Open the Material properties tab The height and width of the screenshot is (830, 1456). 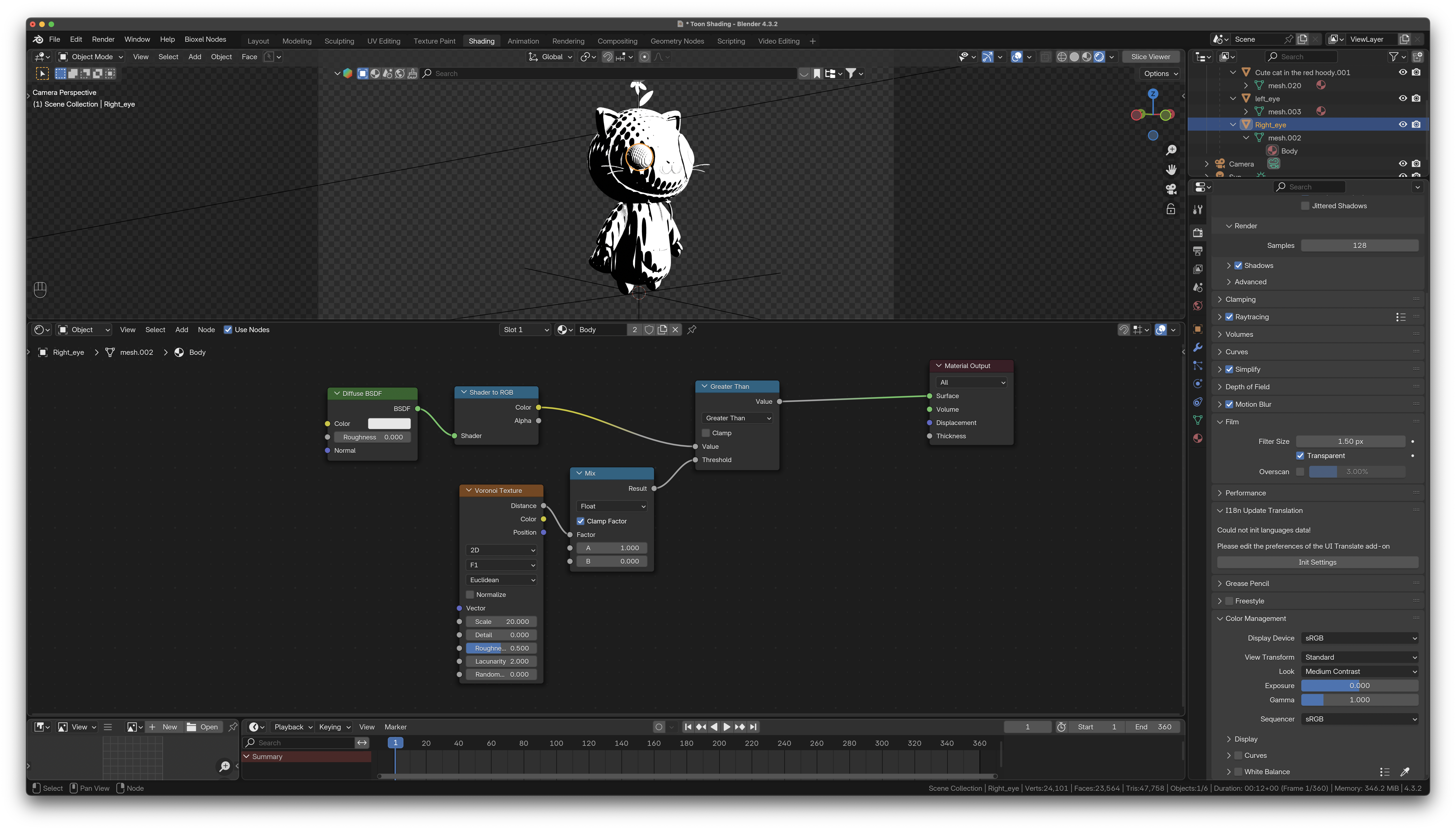1198,438
